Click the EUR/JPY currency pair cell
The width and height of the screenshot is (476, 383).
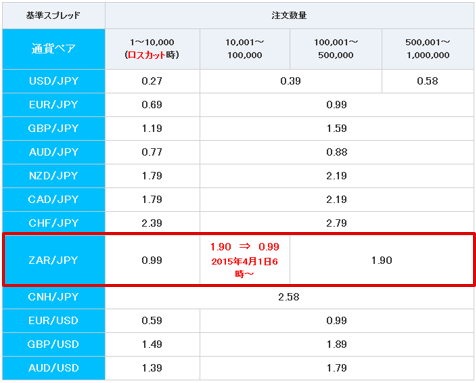pyautogui.click(x=54, y=105)
